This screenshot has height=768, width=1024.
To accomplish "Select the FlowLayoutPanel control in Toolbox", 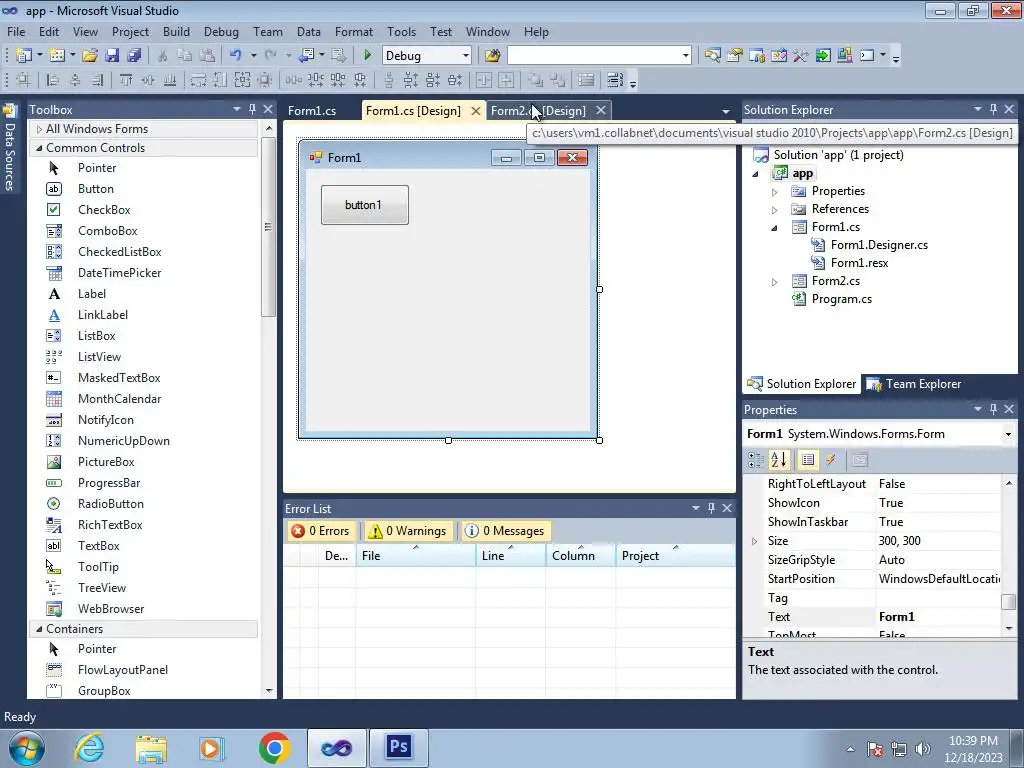I will (x=122, y=670).
